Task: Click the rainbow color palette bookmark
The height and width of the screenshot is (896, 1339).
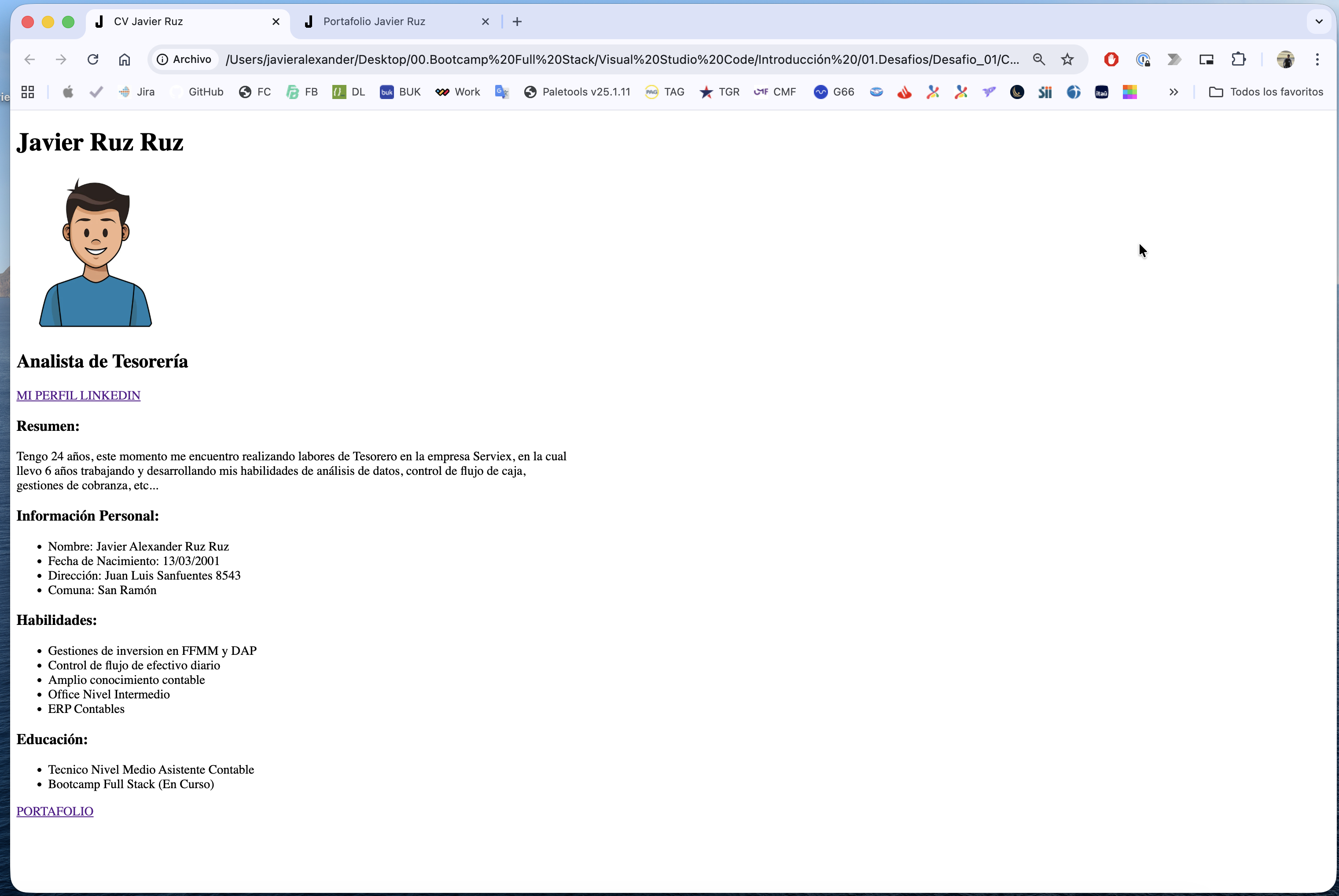Action: tap(1130, 92)
